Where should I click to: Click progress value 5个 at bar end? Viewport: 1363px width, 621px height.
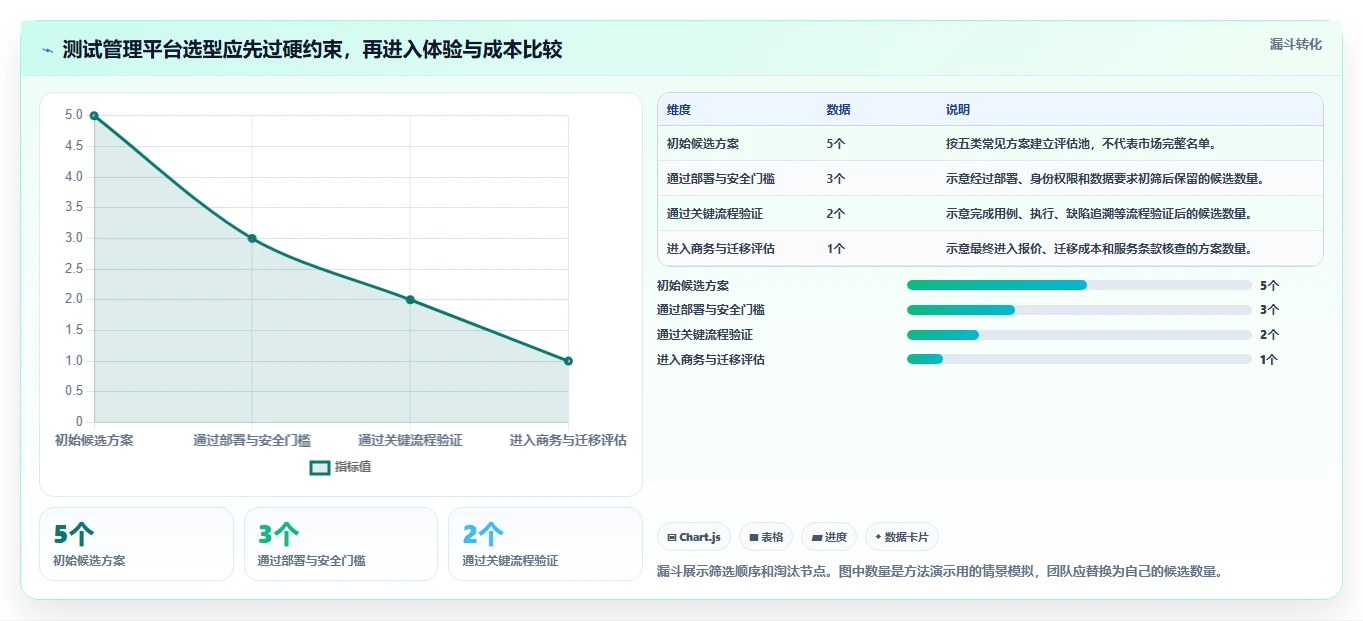pyautogui.click(x=1269, y=285)
